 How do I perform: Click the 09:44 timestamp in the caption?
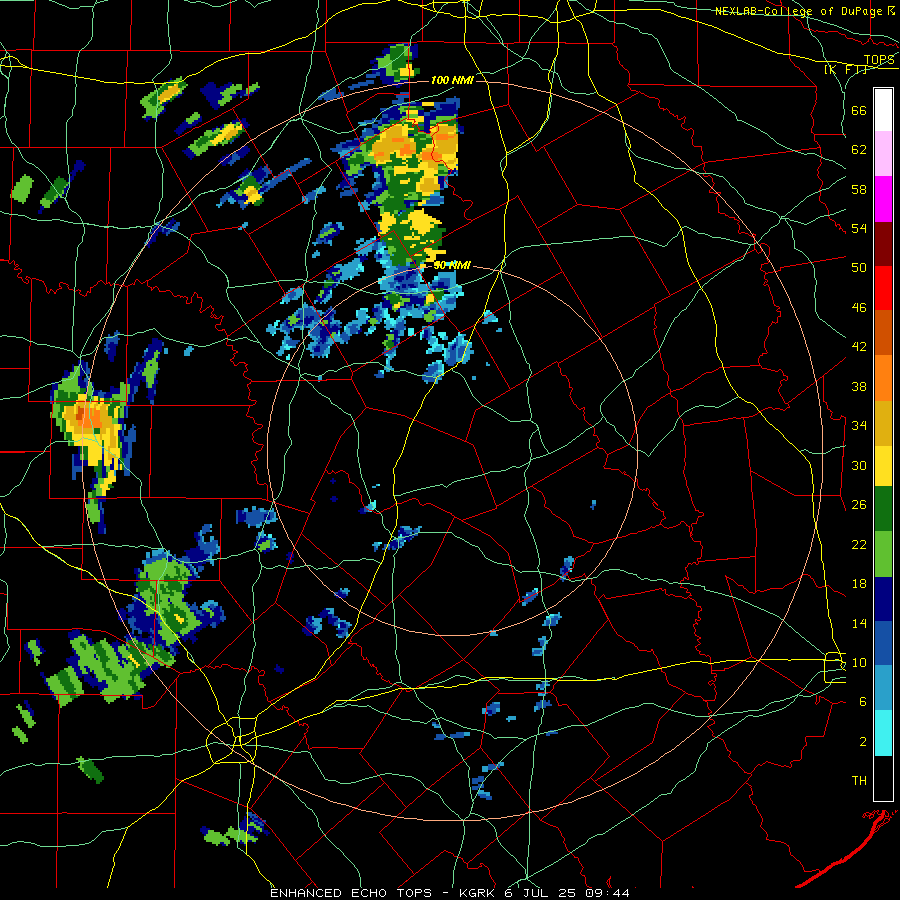coord(607,893)
